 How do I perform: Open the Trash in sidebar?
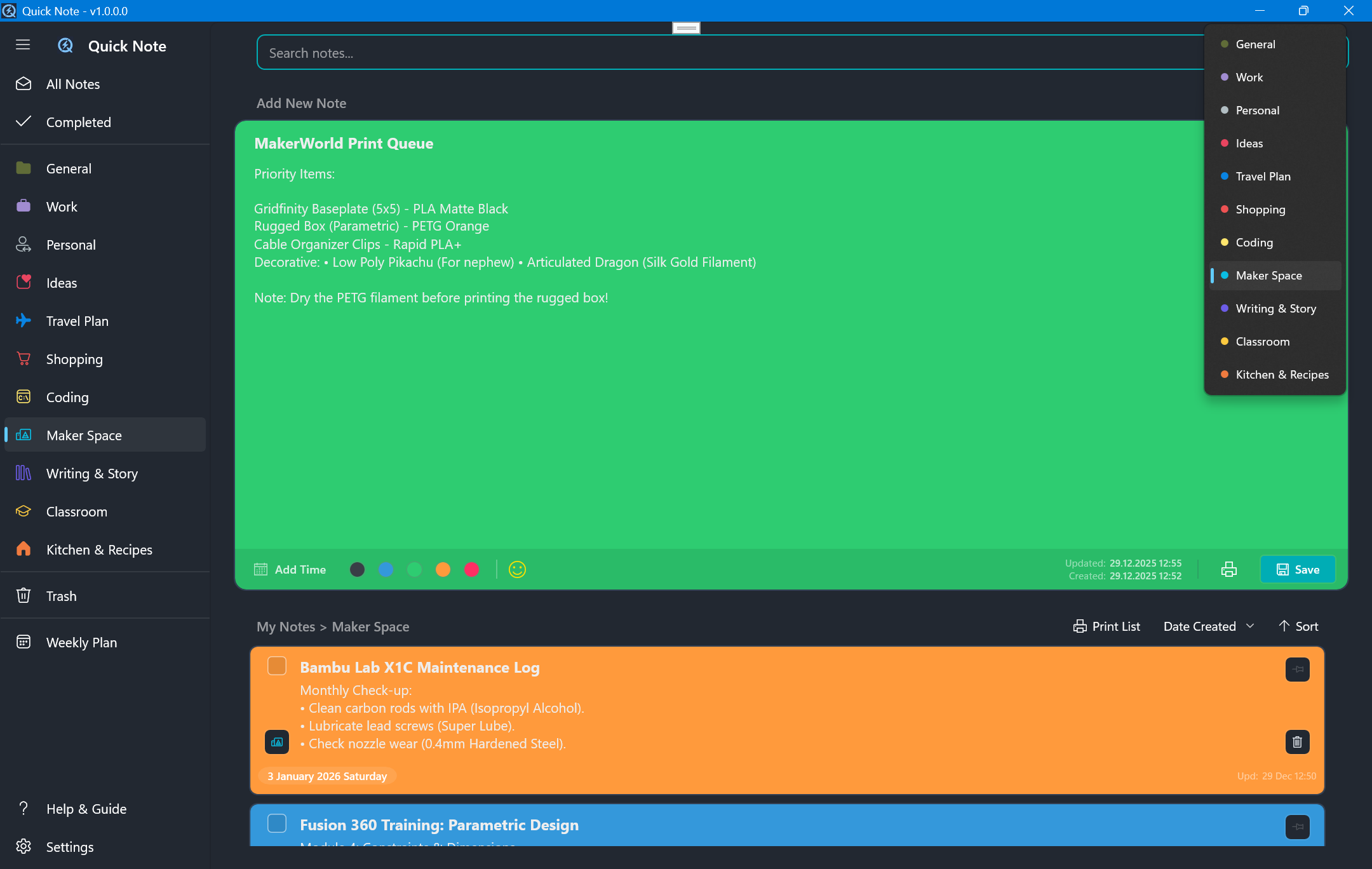tap(61, 596)
